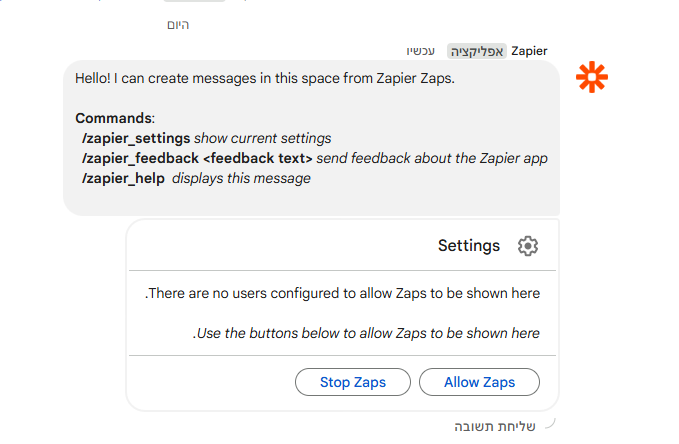Click the /zapier_help command text

[122, 178]
